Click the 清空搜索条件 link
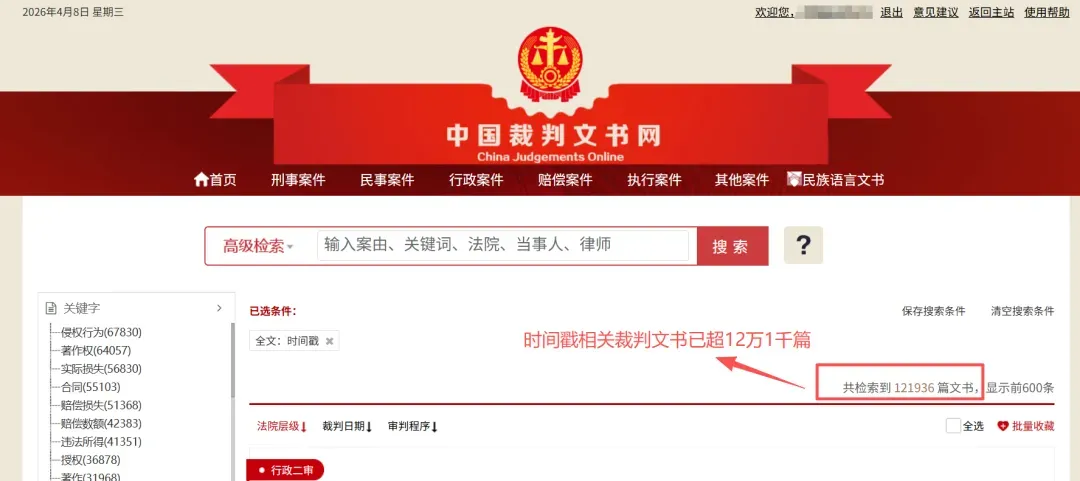Viewport: 1080px width, 481px height. (x=1022, y=311)
